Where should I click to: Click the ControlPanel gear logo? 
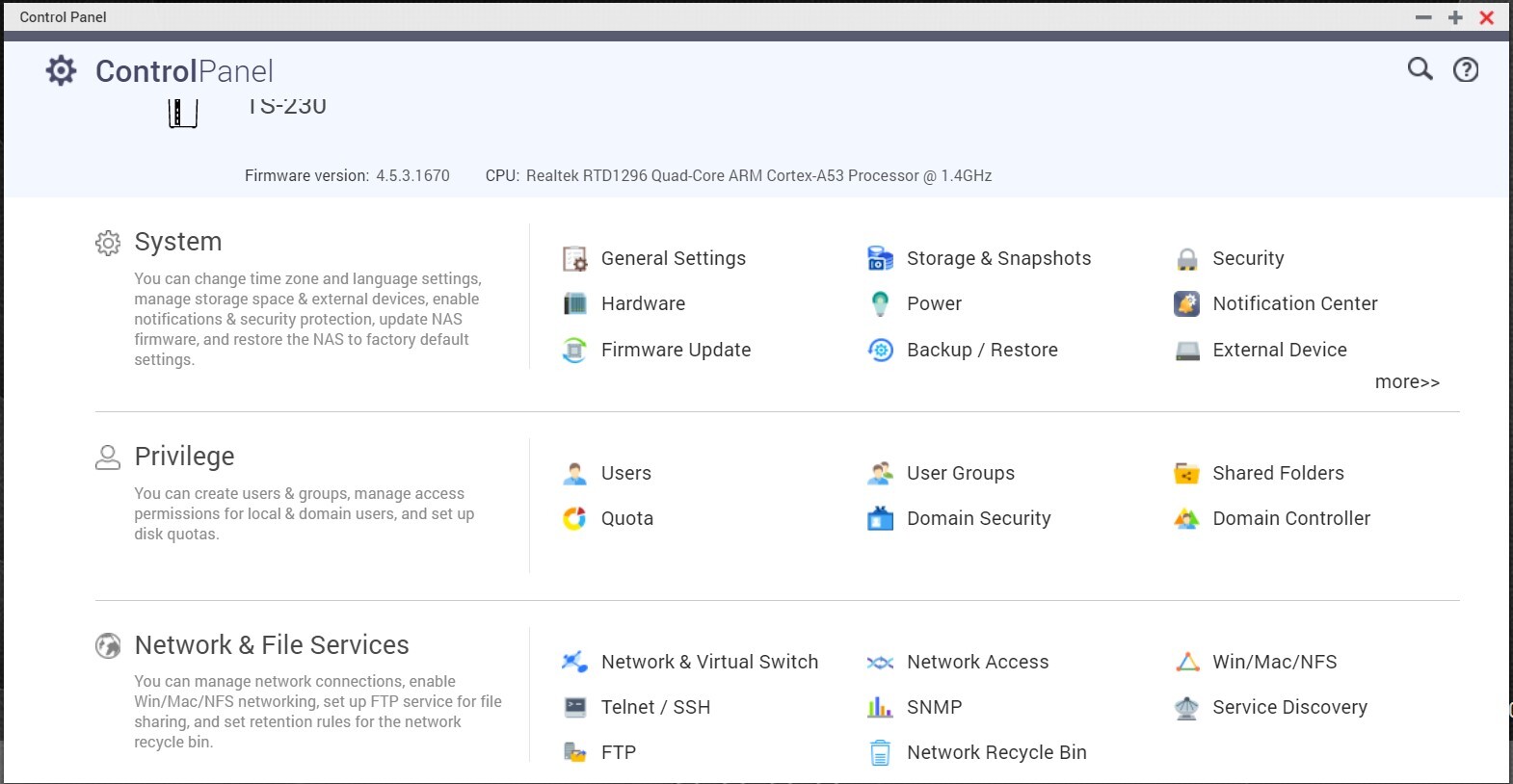click(x=61, y=70)
